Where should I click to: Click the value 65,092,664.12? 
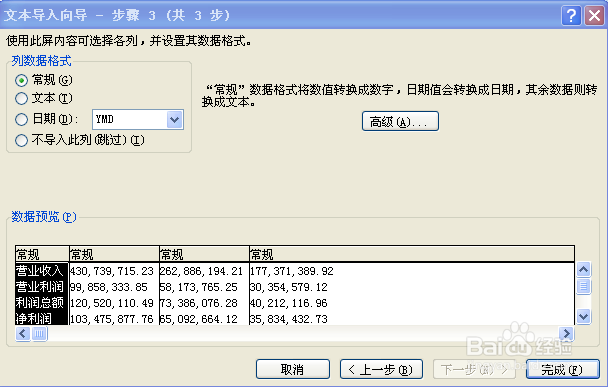click(x=199, y=319)
